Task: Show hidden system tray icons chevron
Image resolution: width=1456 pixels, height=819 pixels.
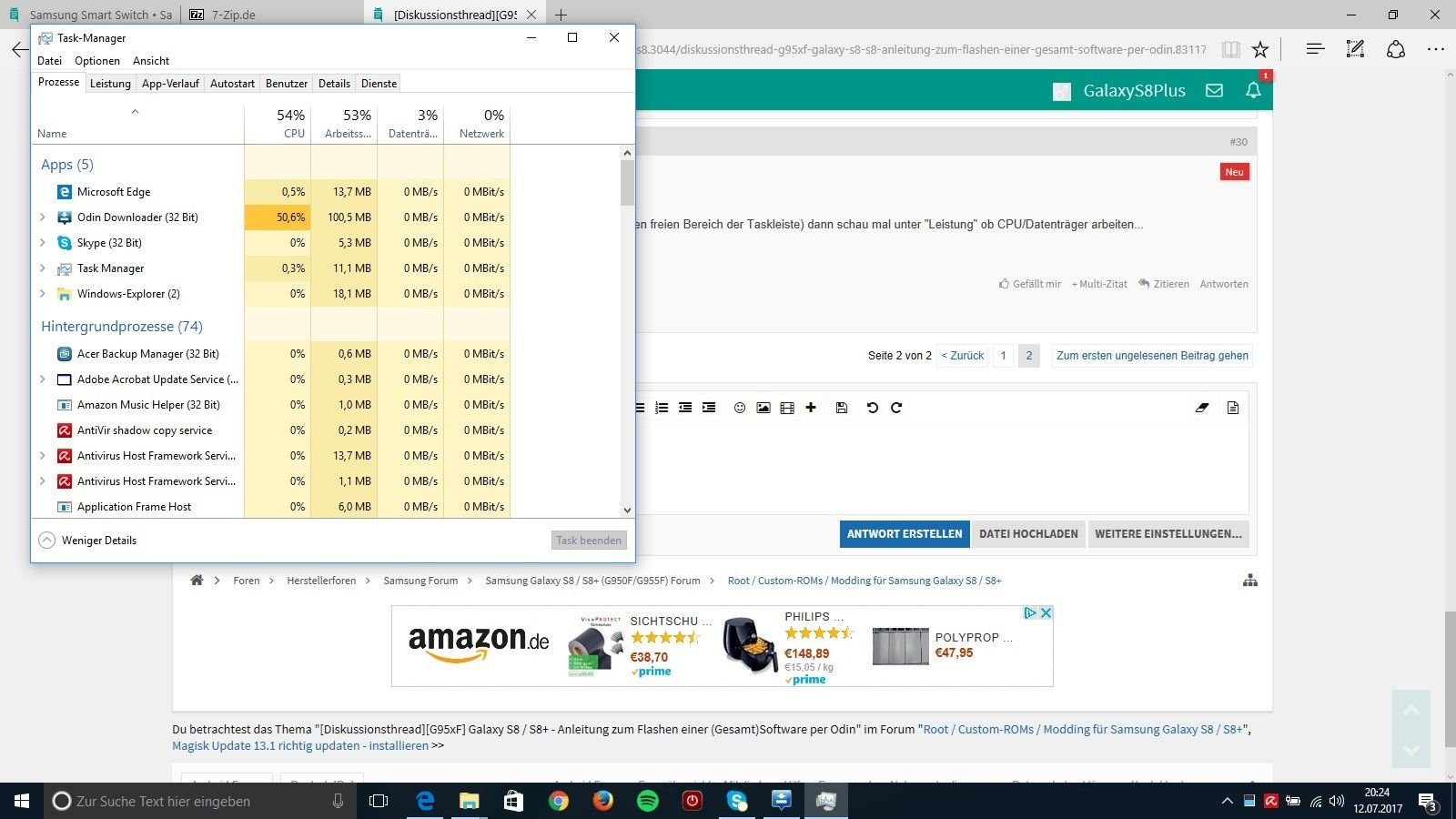Action: tap(1227, 802)
